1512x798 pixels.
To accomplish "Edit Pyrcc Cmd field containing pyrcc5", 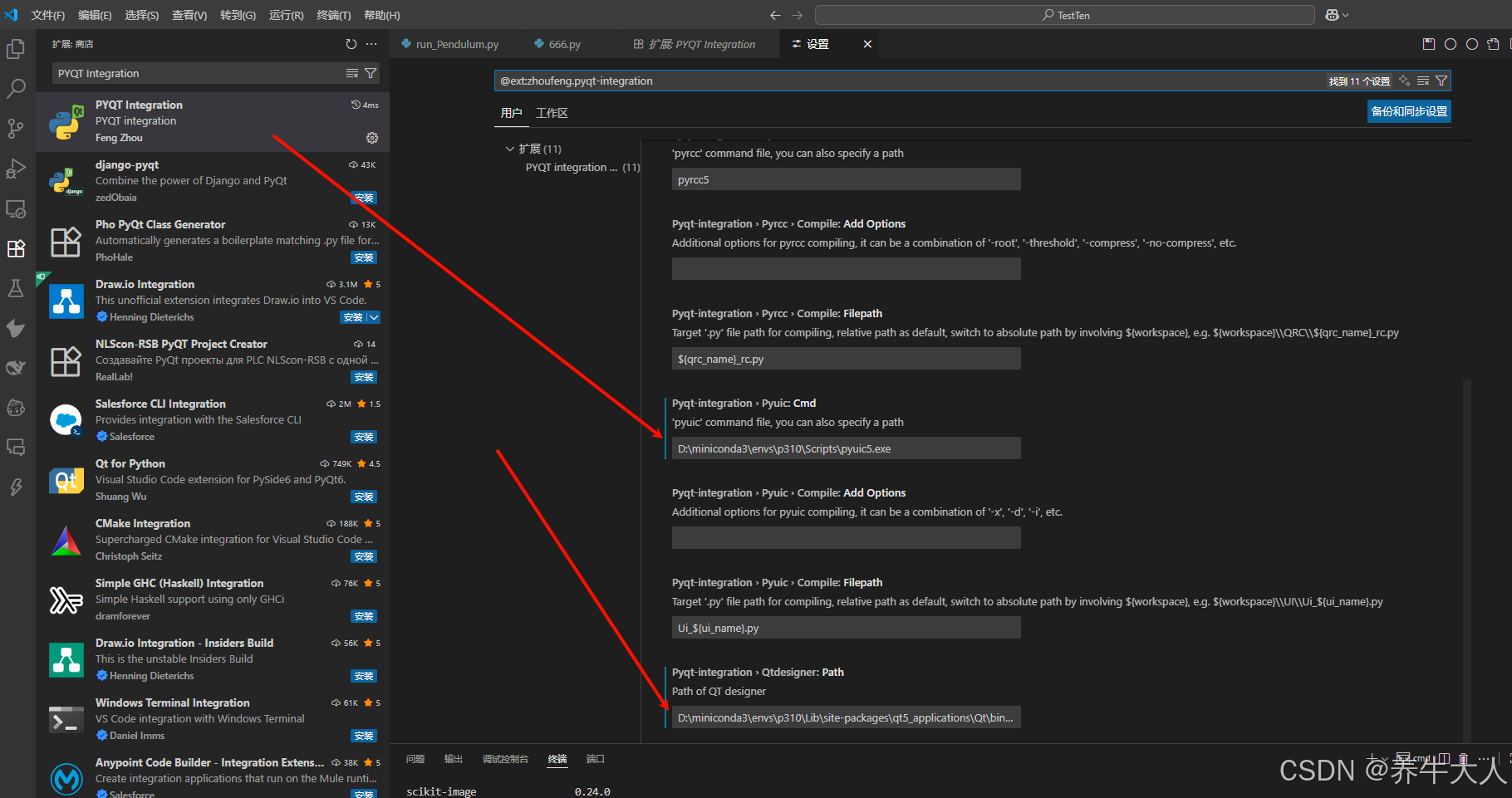I will 846,179.
